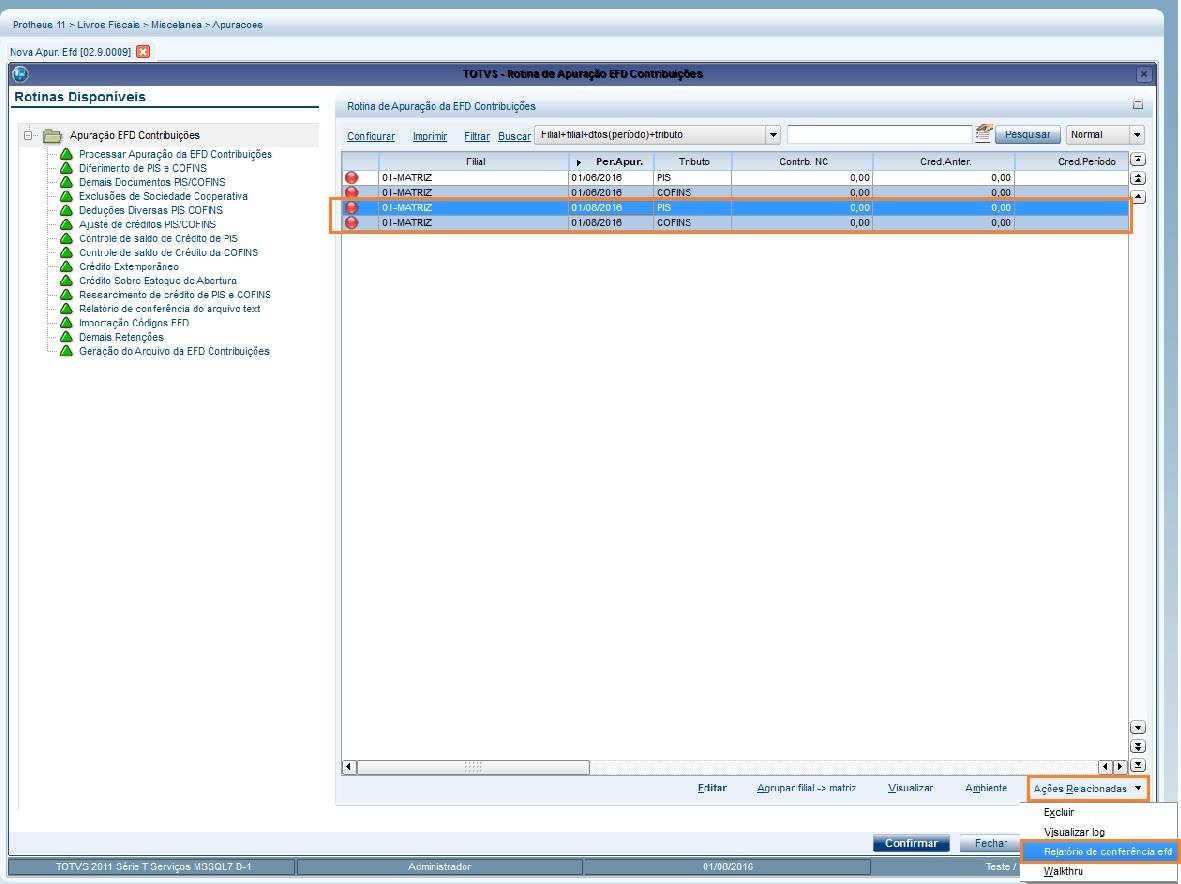This screenshot has width=1181, height=884.
Task: Focus the search text field
Action: tap(880, 135)
